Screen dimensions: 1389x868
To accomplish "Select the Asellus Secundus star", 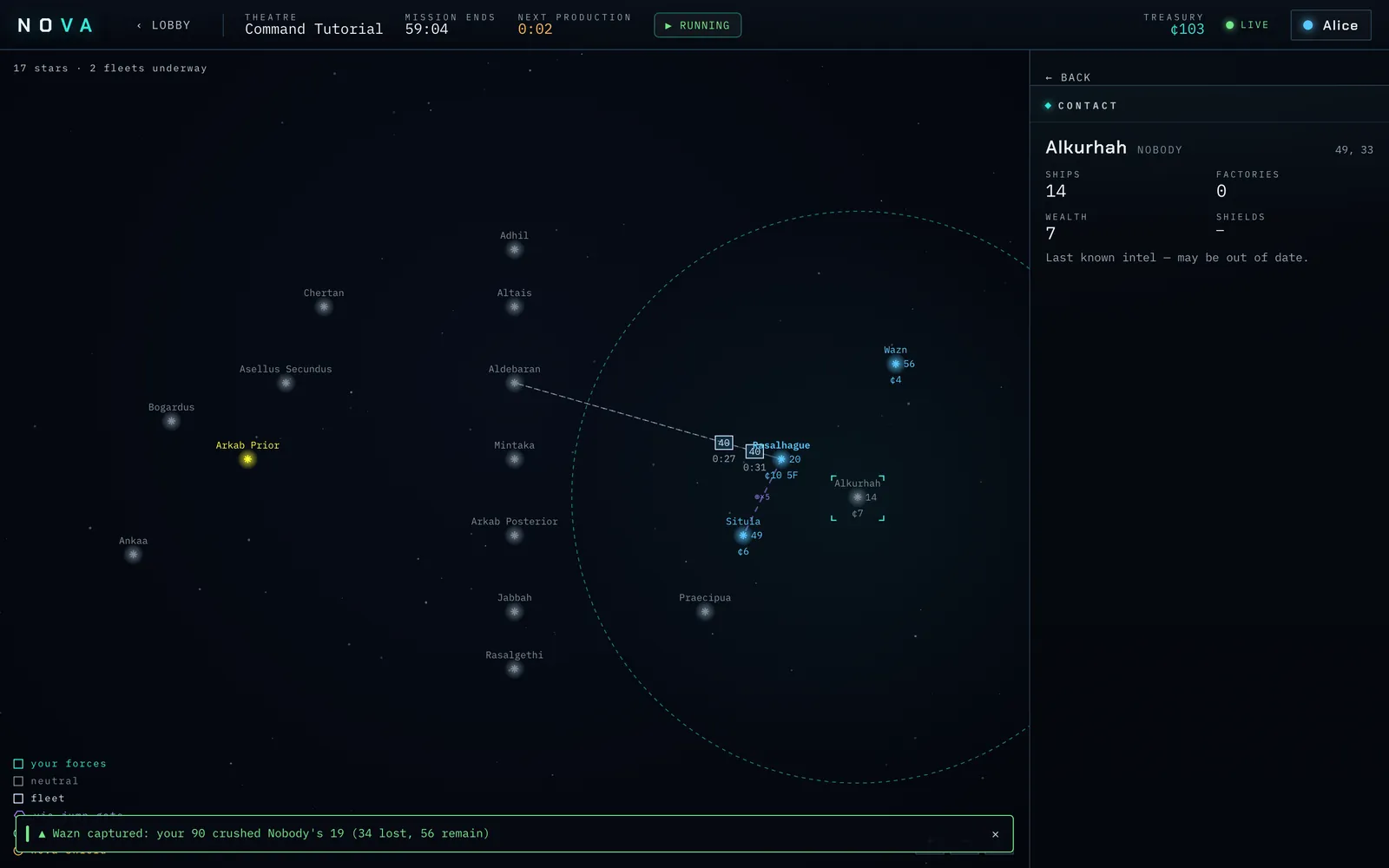I will point(286,384).
